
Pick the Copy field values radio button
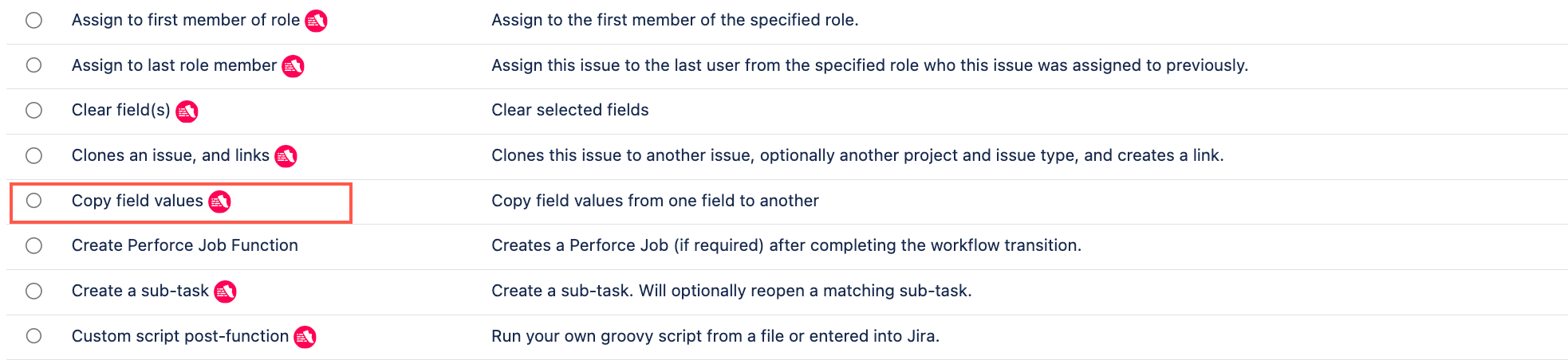click(x=33, y=201)
